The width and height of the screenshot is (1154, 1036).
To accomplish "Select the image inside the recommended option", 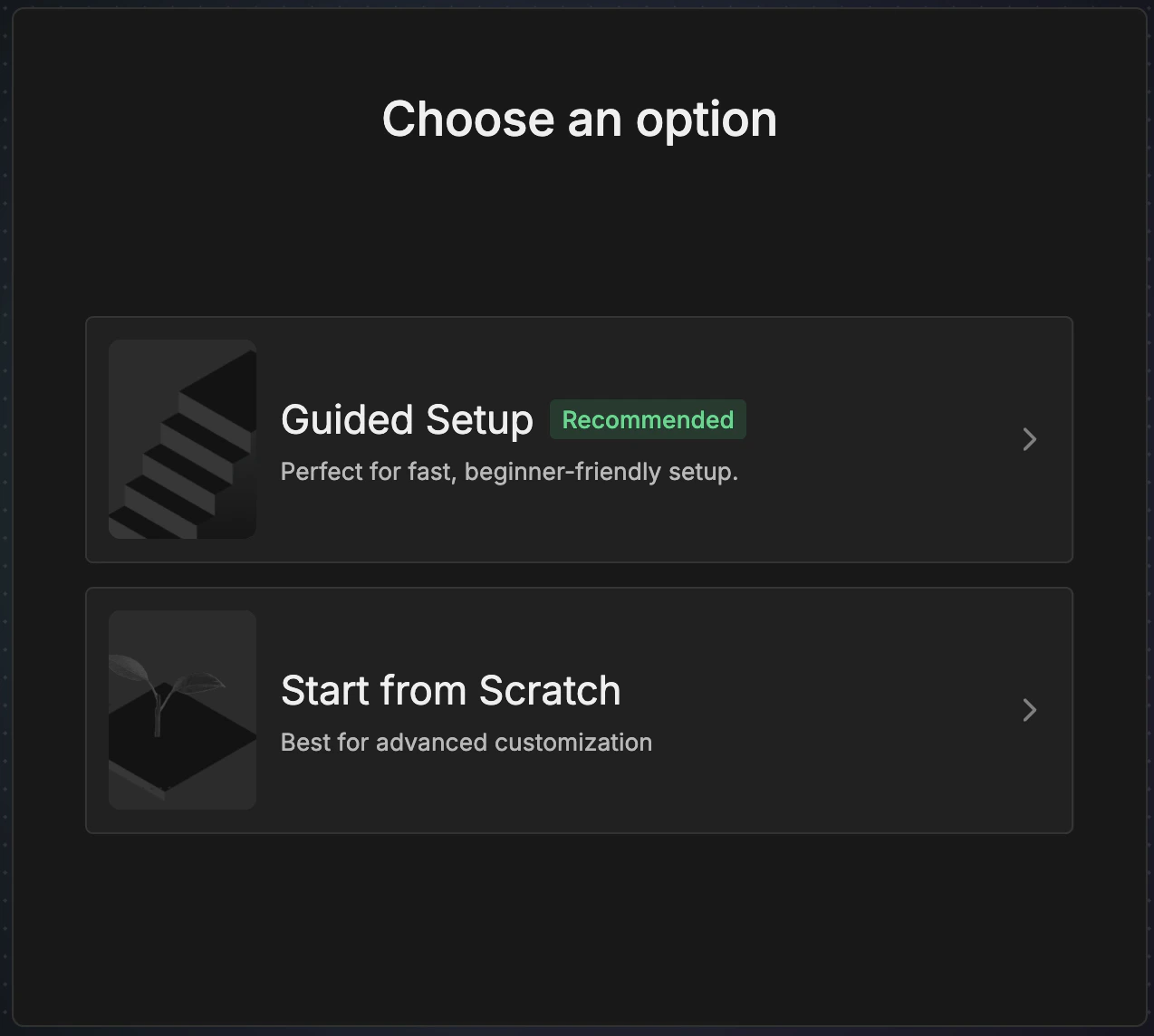I will pos(181,438).
